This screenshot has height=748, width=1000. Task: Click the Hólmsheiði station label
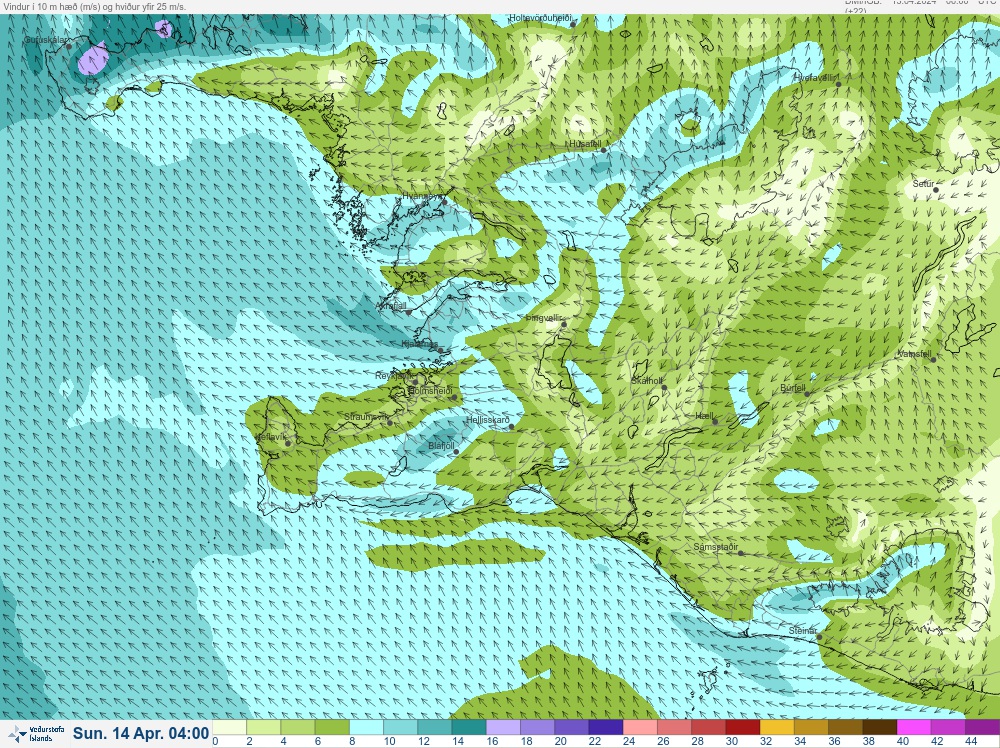pos(430,391)
